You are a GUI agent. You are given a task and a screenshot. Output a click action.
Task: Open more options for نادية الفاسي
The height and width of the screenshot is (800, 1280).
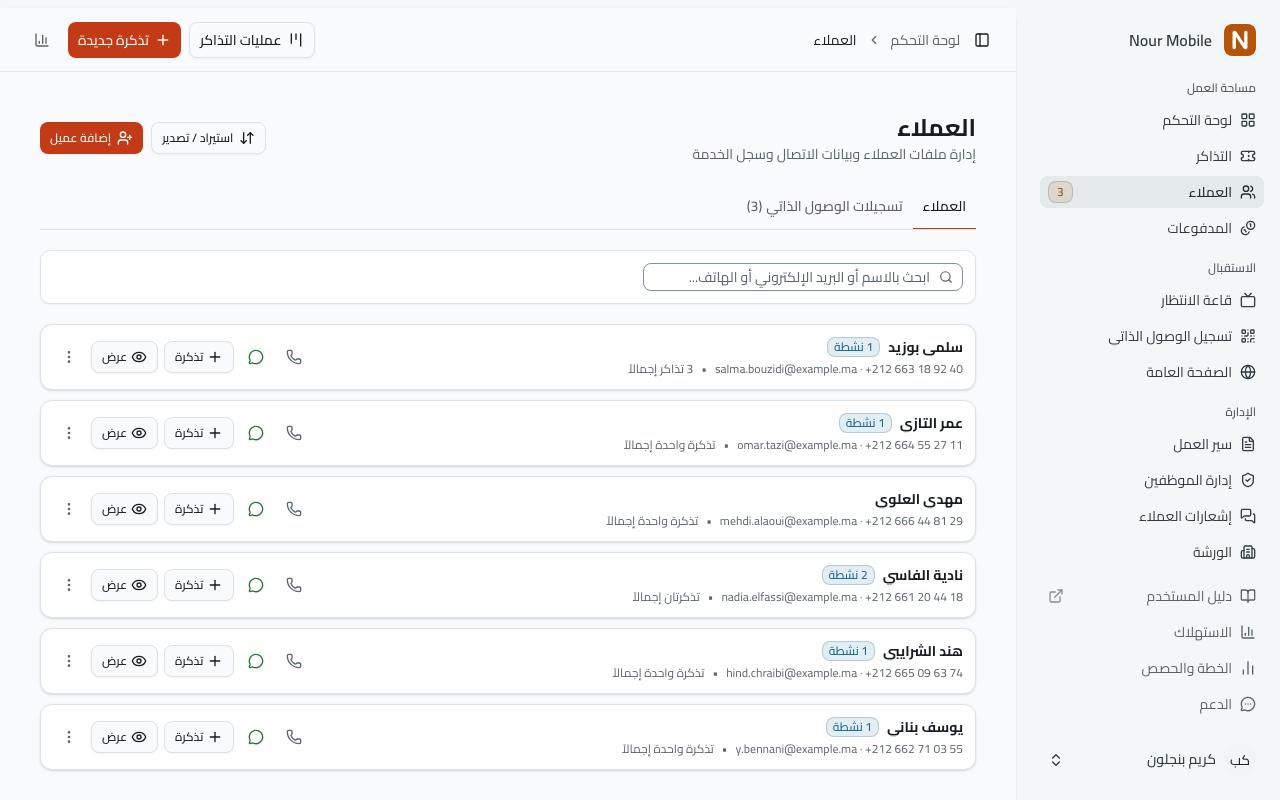pyautogui.click(x=69, y=585)
